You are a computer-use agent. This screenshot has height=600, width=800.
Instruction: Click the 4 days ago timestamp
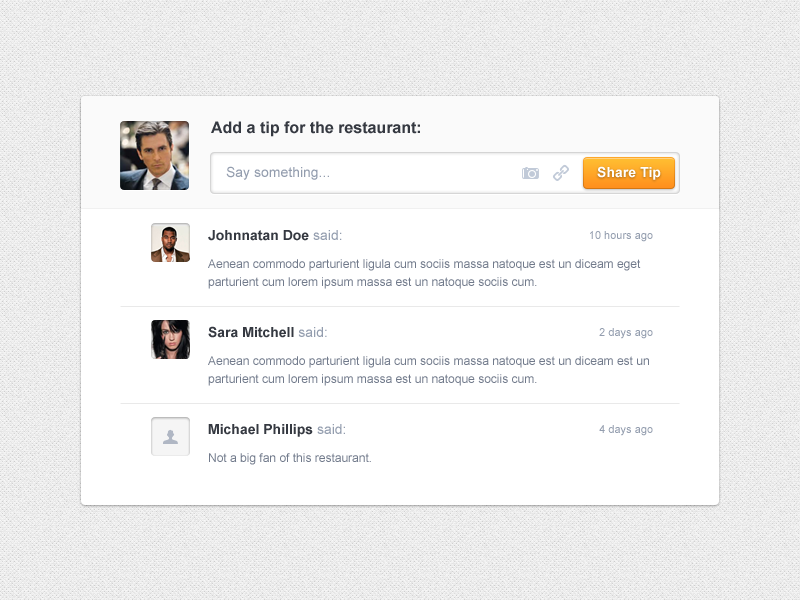626,429
